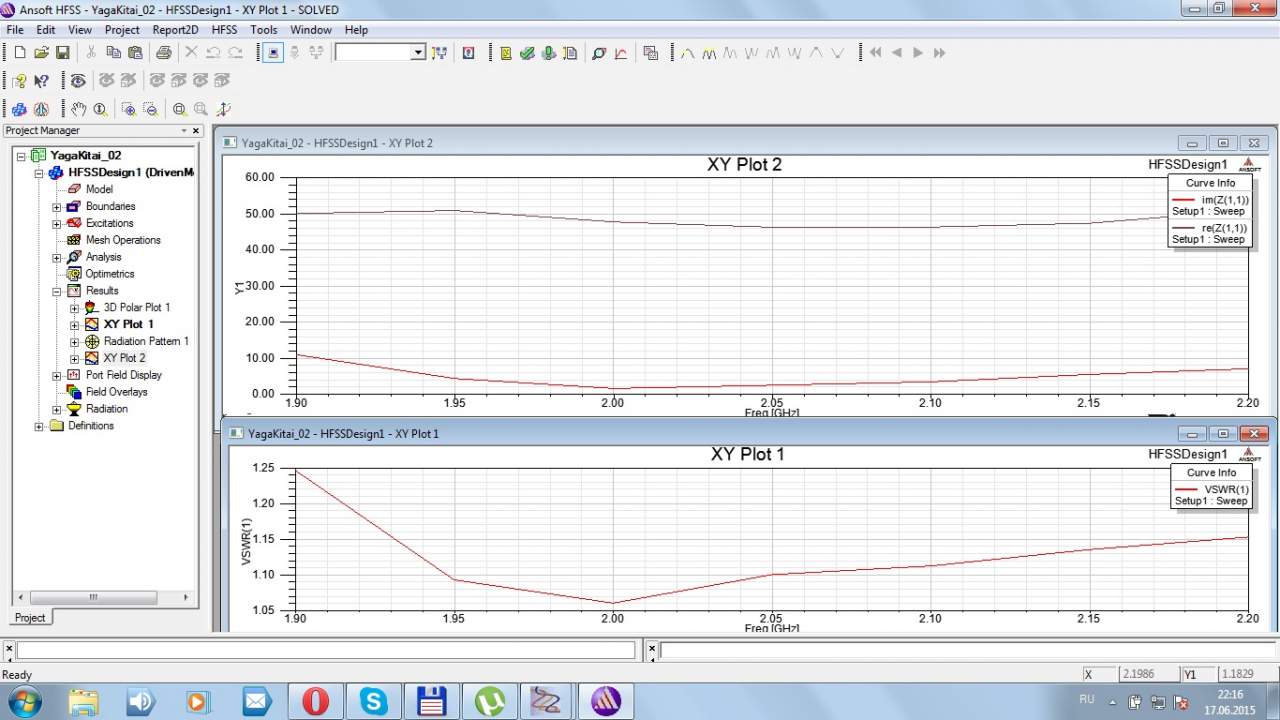Open the Report2D menu
Viewport: 1280px width, 720px height.
(175, 30)
